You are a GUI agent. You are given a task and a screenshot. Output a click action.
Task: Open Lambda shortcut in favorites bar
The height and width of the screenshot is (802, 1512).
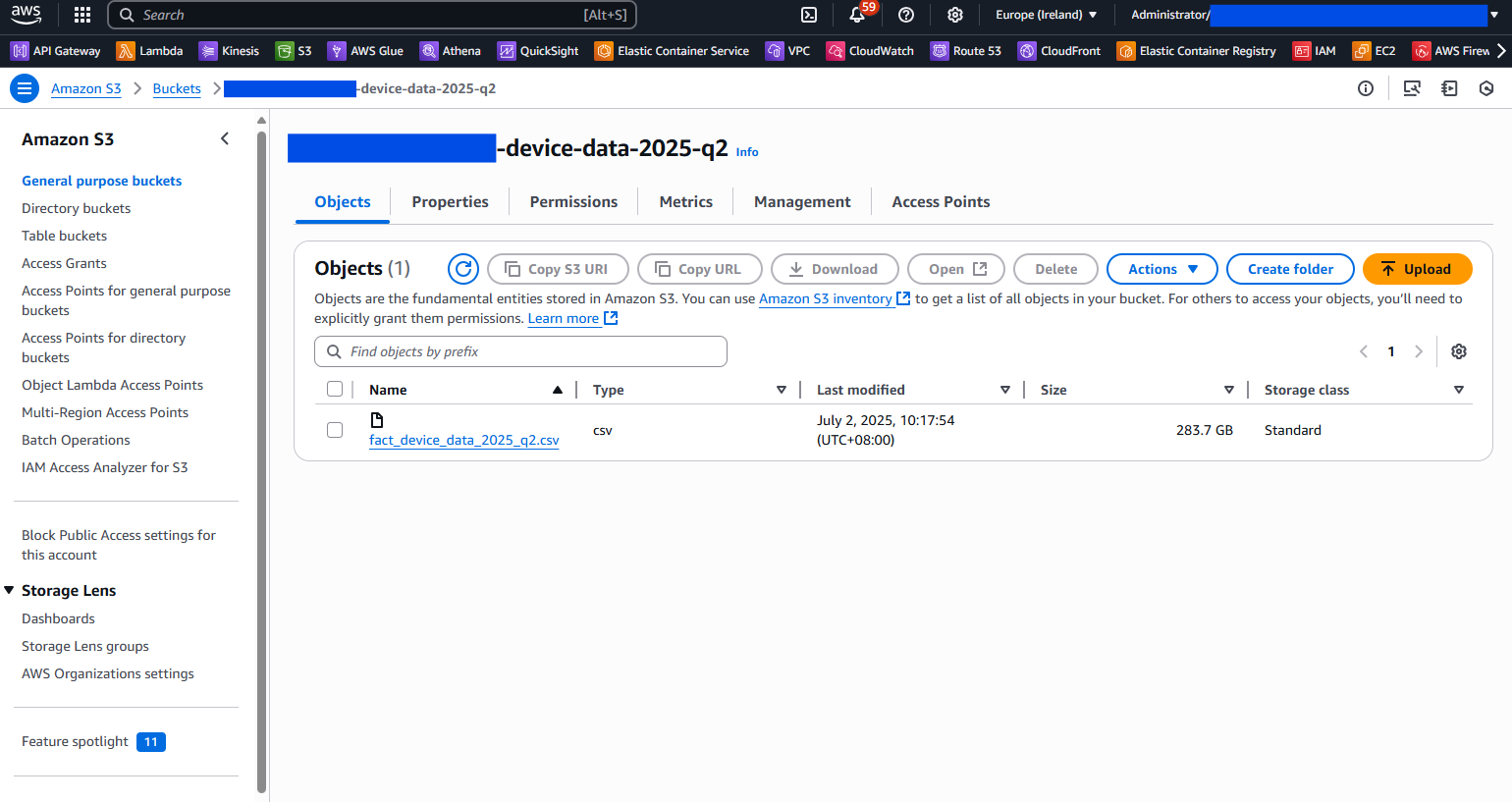pyautogui.click(x=150, y=51)
